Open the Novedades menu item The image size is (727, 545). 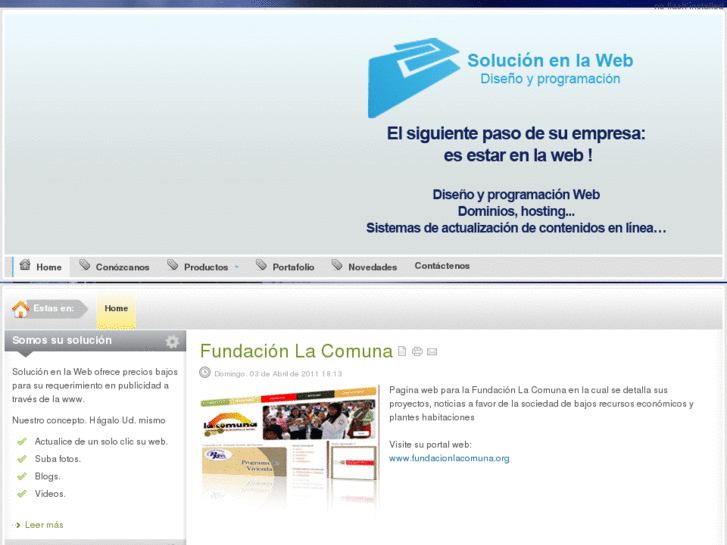(372, 267)
